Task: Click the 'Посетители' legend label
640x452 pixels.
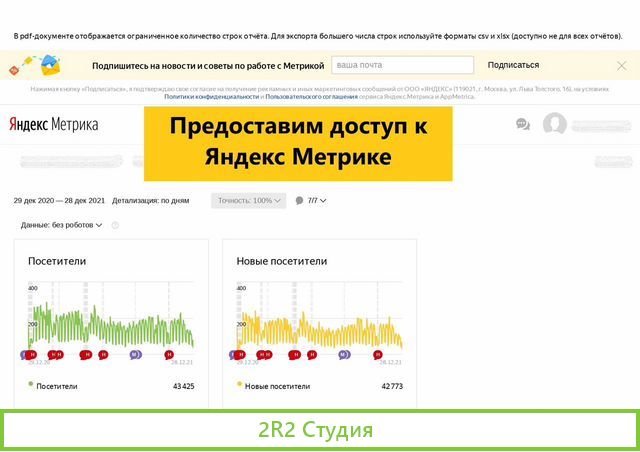Action: pos(57,386)
